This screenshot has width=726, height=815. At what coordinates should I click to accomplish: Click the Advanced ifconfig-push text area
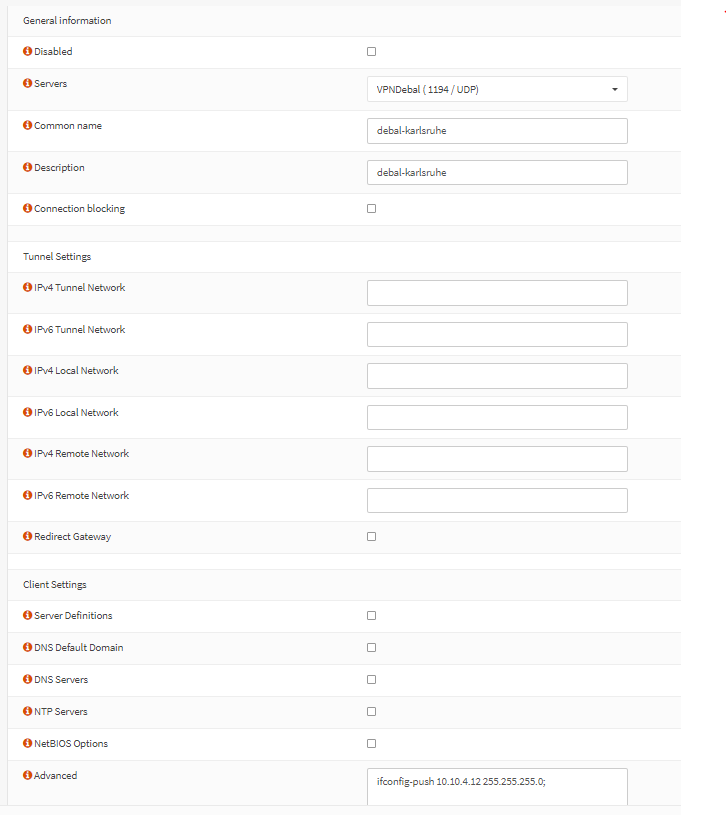pos(497,787)
